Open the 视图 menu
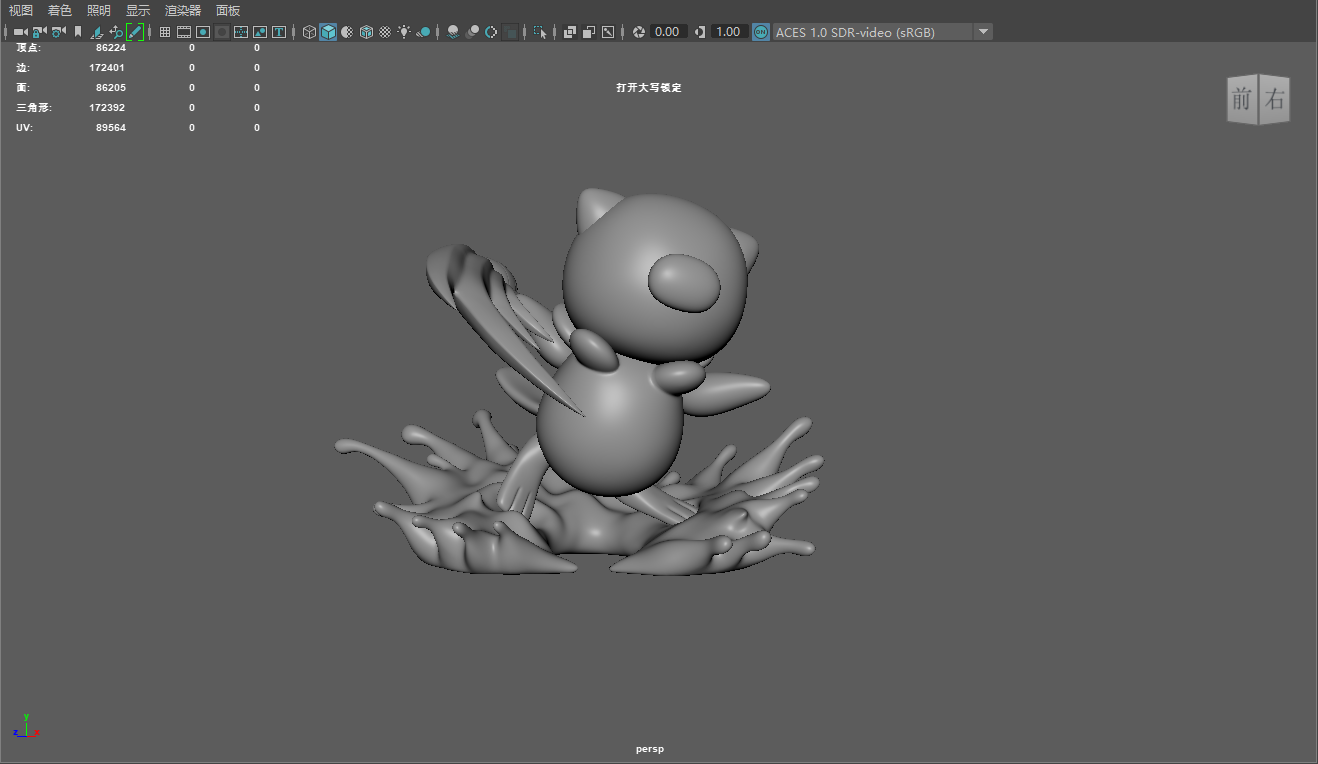The image size is (1318, 764). [x=21, y=10]
